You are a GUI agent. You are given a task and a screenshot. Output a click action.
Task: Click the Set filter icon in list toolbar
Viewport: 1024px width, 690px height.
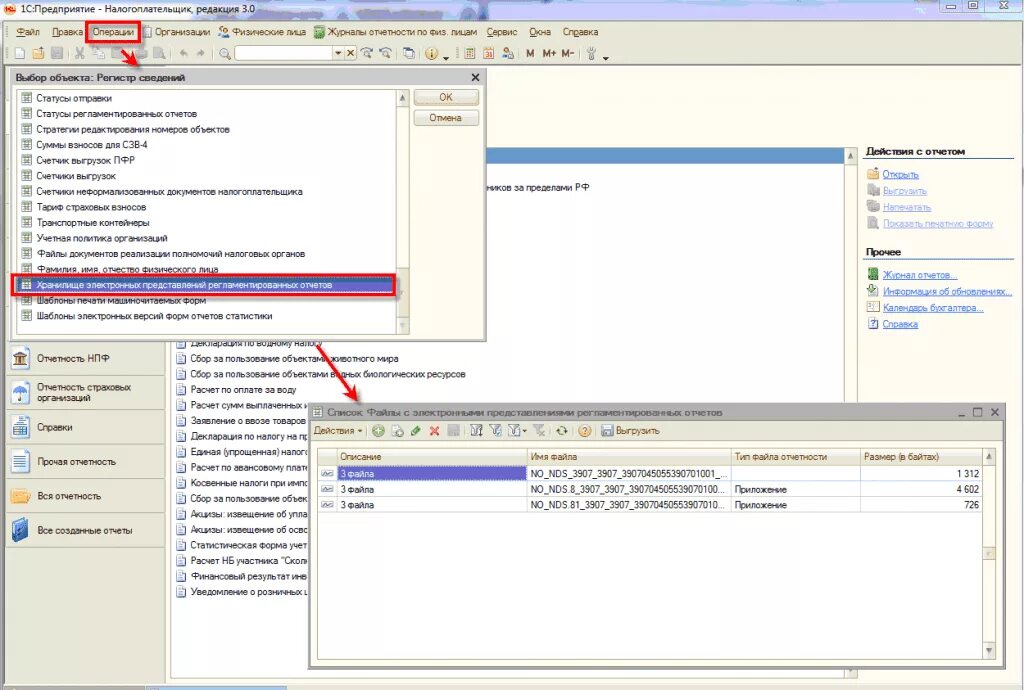pyautogui.click(x=476, y=431)
